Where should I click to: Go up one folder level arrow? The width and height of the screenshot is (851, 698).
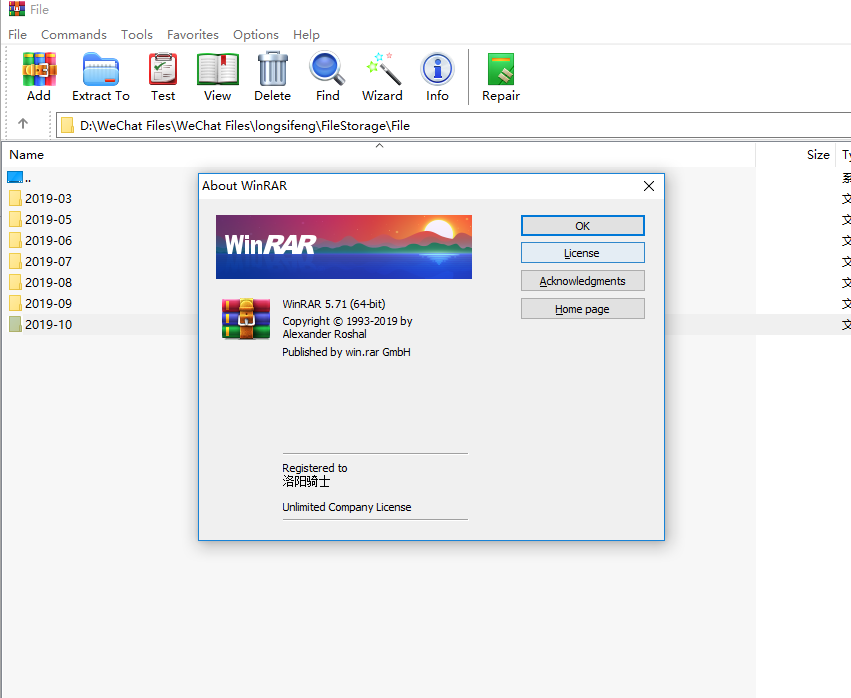coord(23,125)
